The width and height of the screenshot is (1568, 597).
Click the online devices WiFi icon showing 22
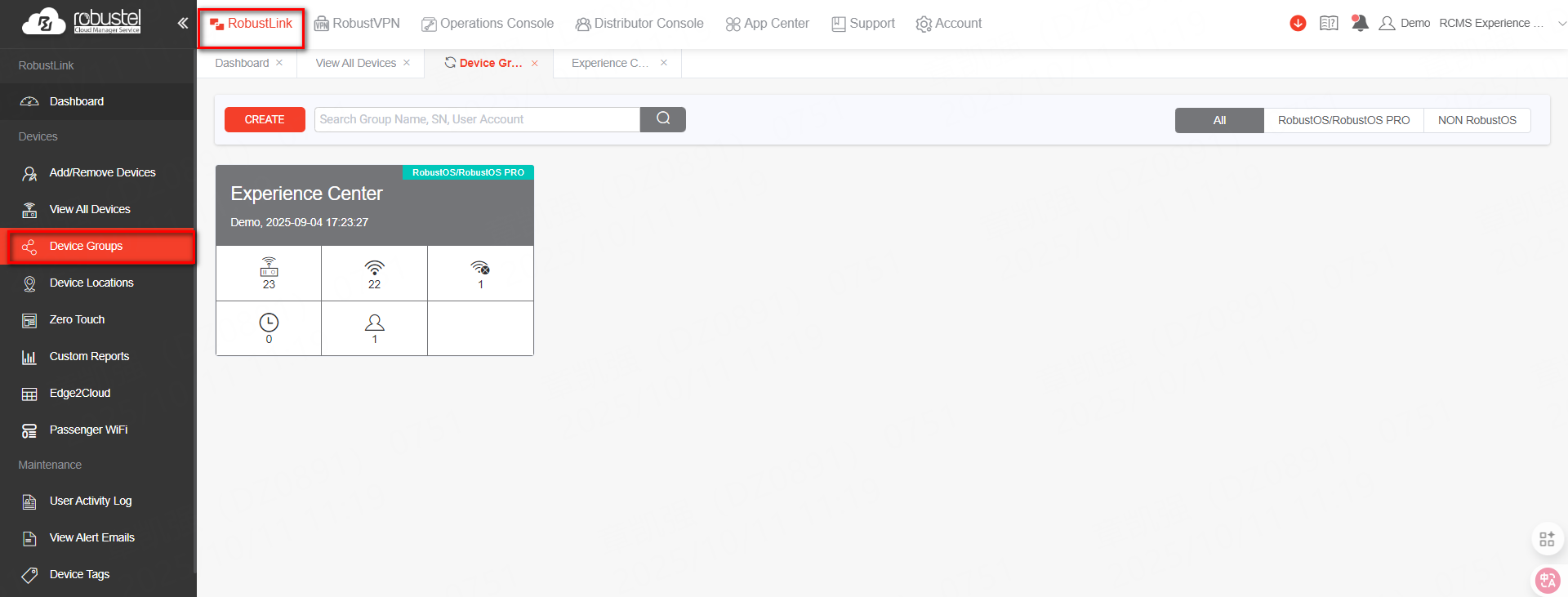click(x=374, y=268)
